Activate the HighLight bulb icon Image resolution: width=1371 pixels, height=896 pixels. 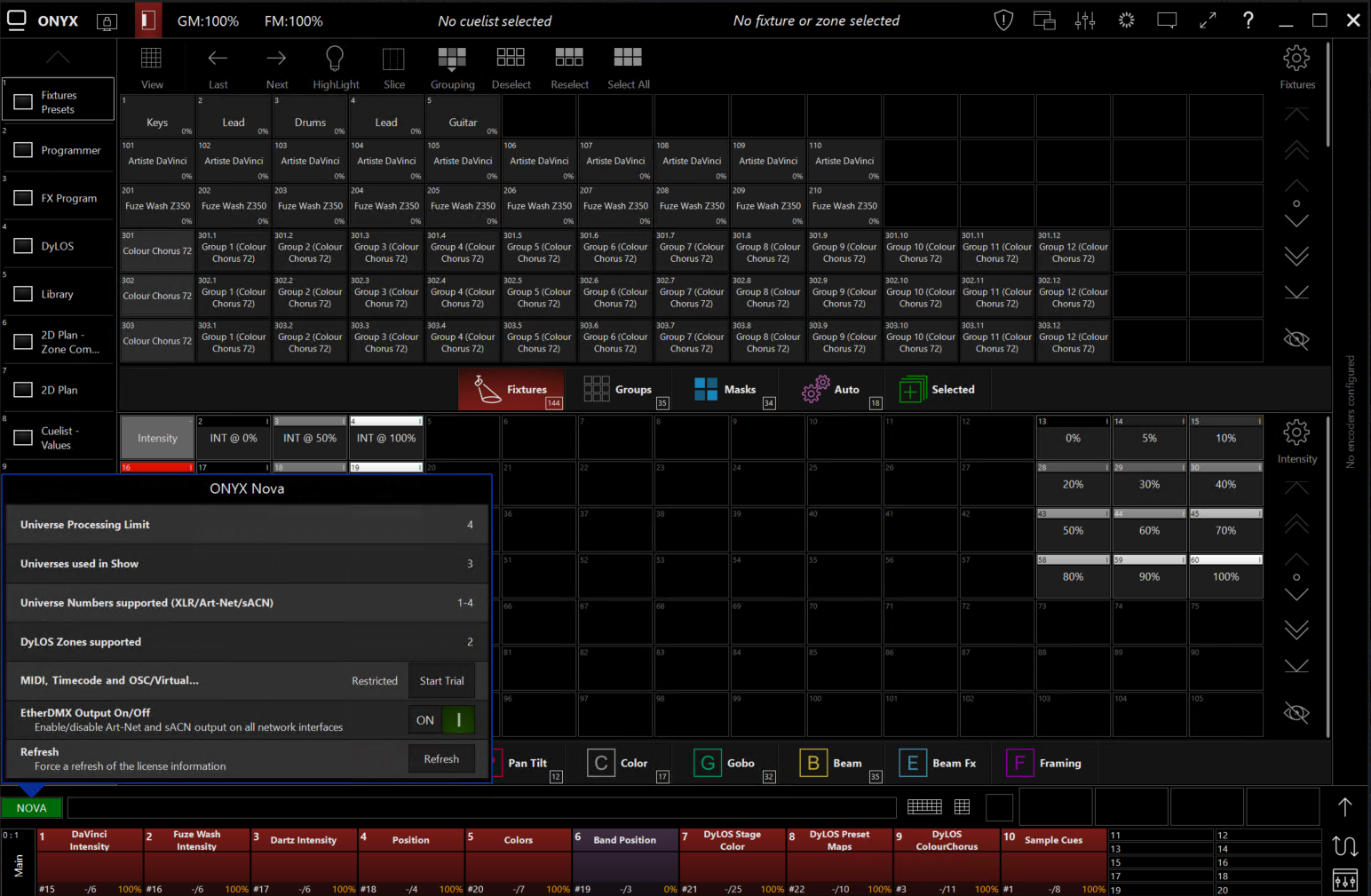(335, 59)
